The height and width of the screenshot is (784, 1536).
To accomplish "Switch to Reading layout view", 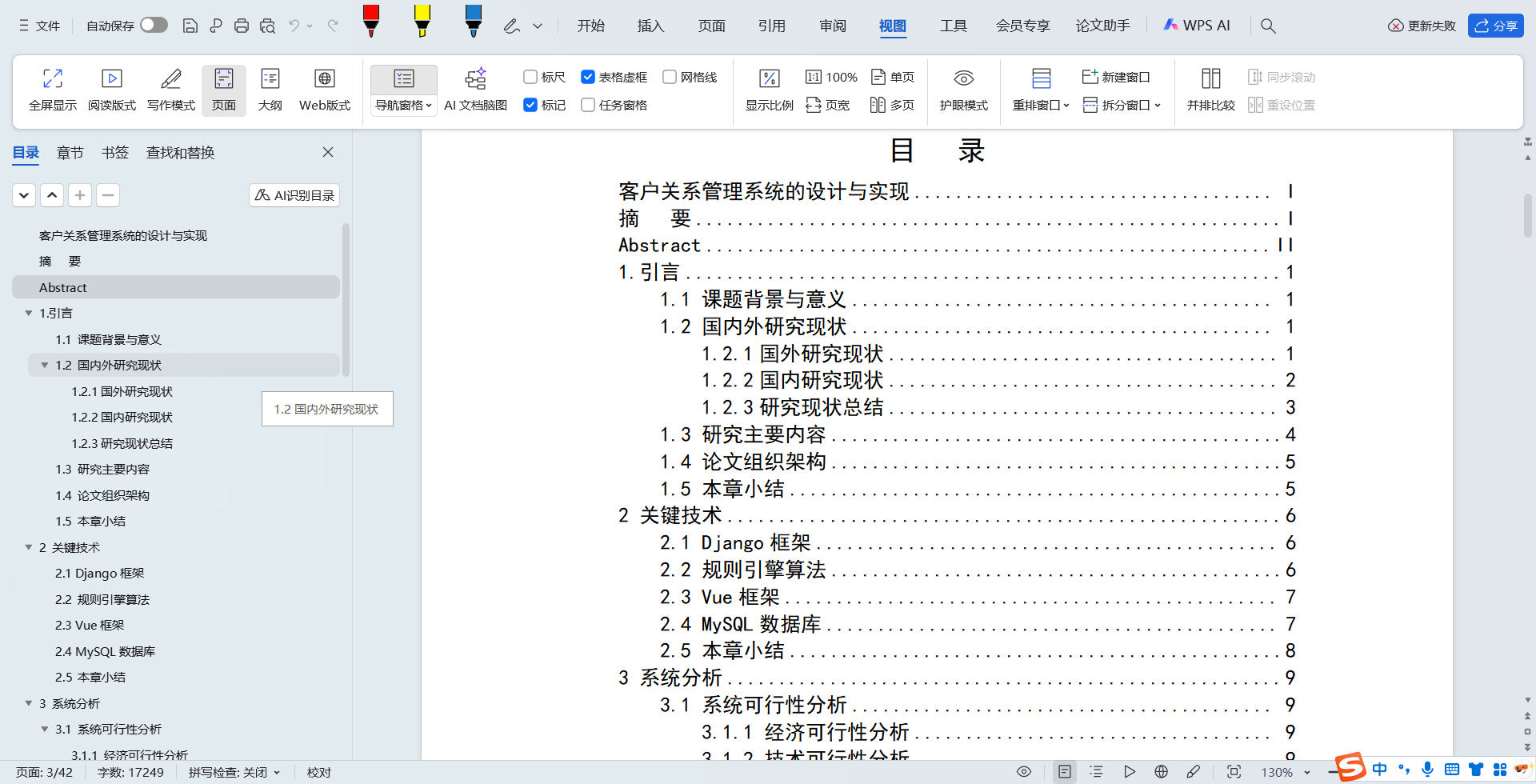I will point(112,90).
